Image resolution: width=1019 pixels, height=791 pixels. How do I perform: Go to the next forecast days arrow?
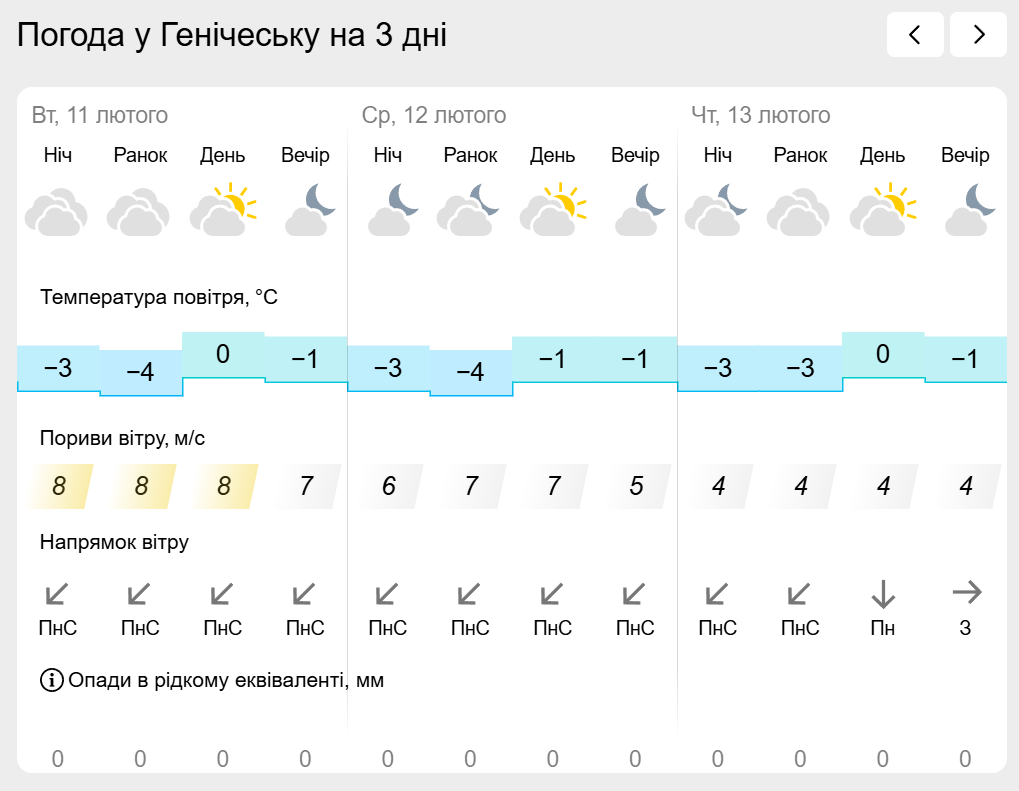click(x=979, y=34)
